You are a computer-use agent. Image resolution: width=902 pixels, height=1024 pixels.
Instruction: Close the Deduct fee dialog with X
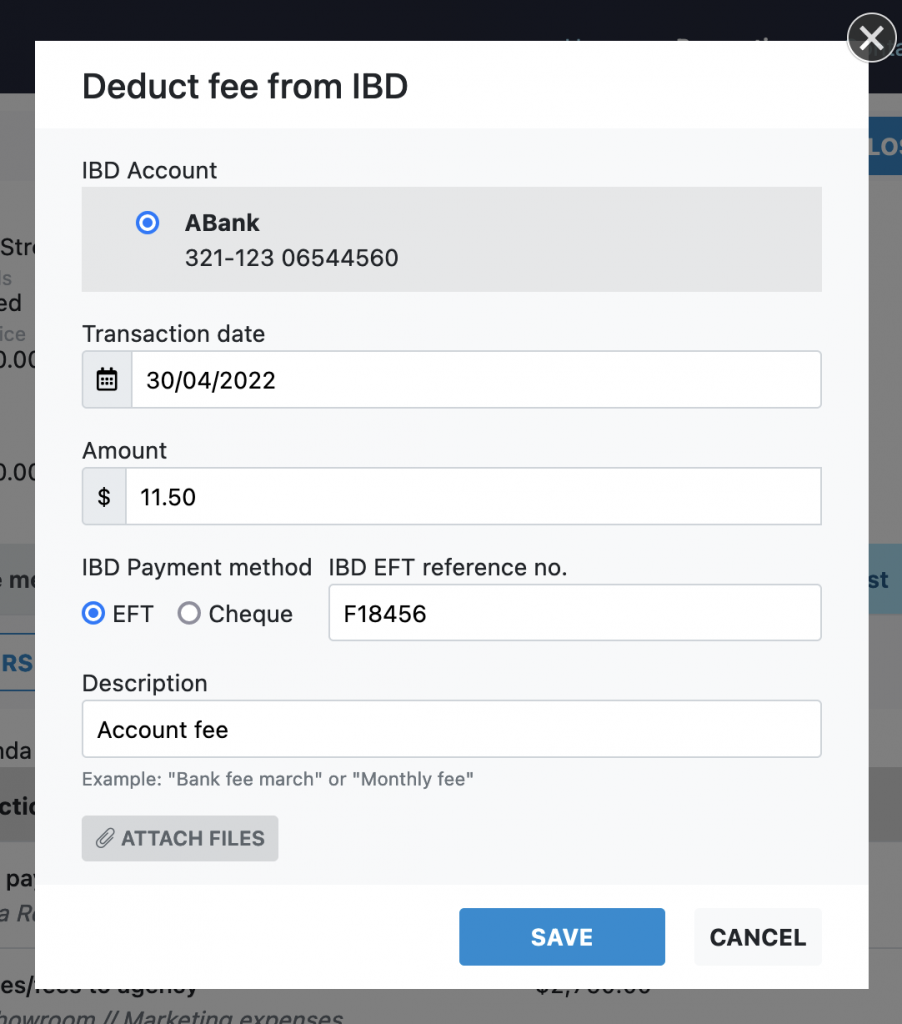click(871, 39)
